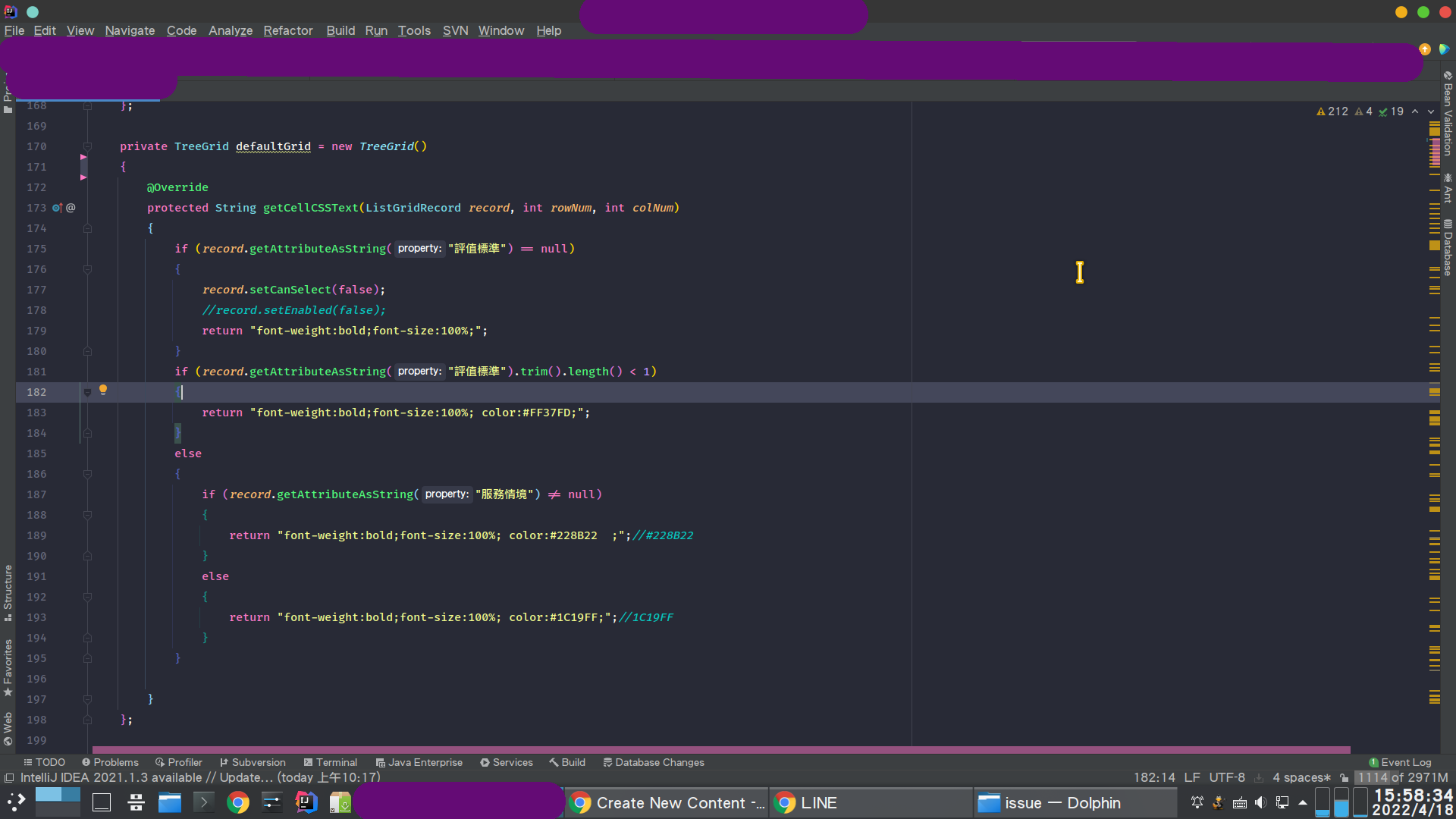Toggle tool window bars quick-access icon
This screenshot has width=1456, height=819.
[x=9, y=777]
